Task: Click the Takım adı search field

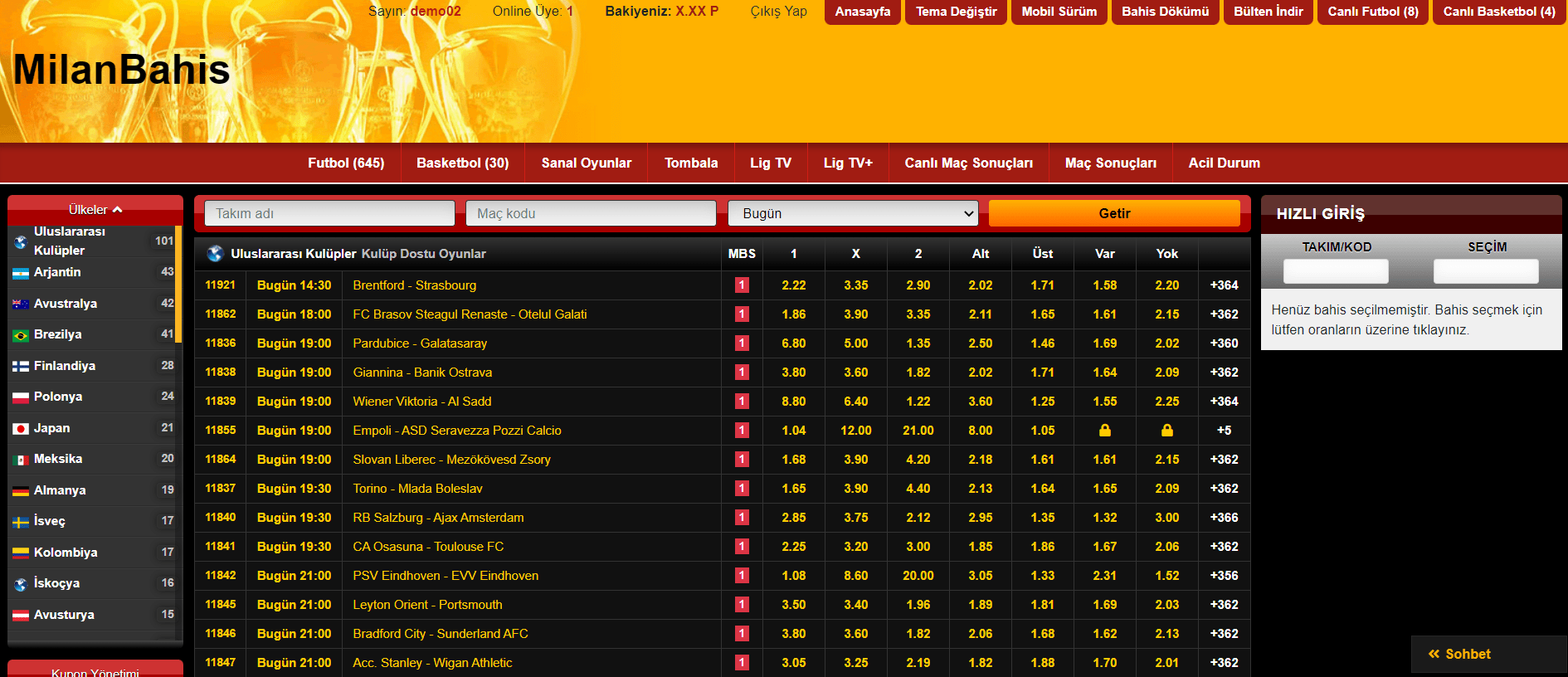Action: tap(329, 213)
